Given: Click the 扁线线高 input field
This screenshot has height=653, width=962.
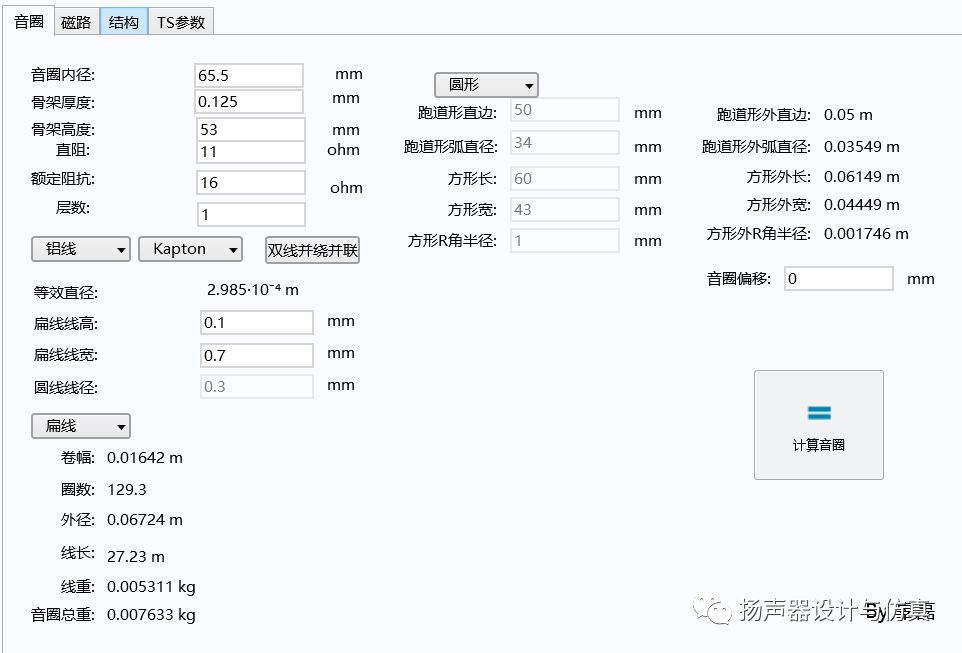Looking at the screenshot, I should tap(256, 323).
